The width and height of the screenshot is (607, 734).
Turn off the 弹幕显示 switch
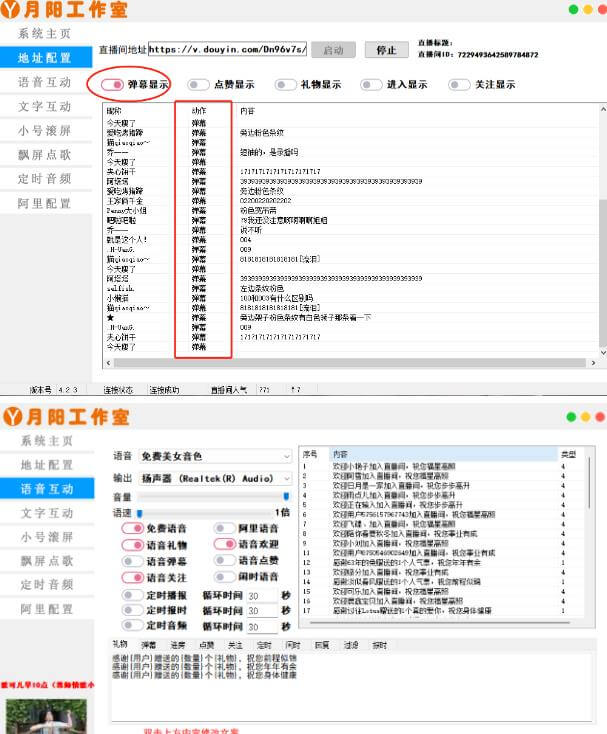[x=112, y=85]
